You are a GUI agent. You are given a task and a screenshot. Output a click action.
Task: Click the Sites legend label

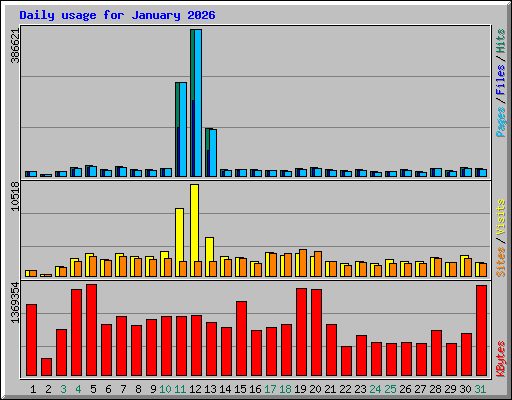tap(501, 262)
